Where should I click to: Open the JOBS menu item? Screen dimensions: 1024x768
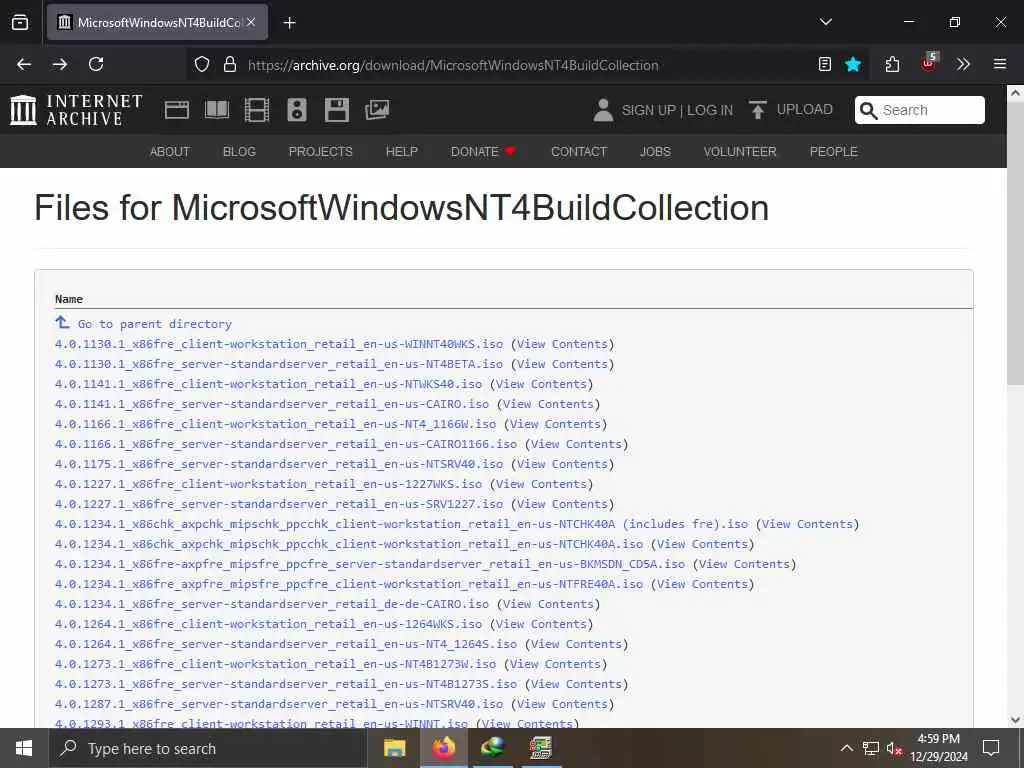point(655,152)
